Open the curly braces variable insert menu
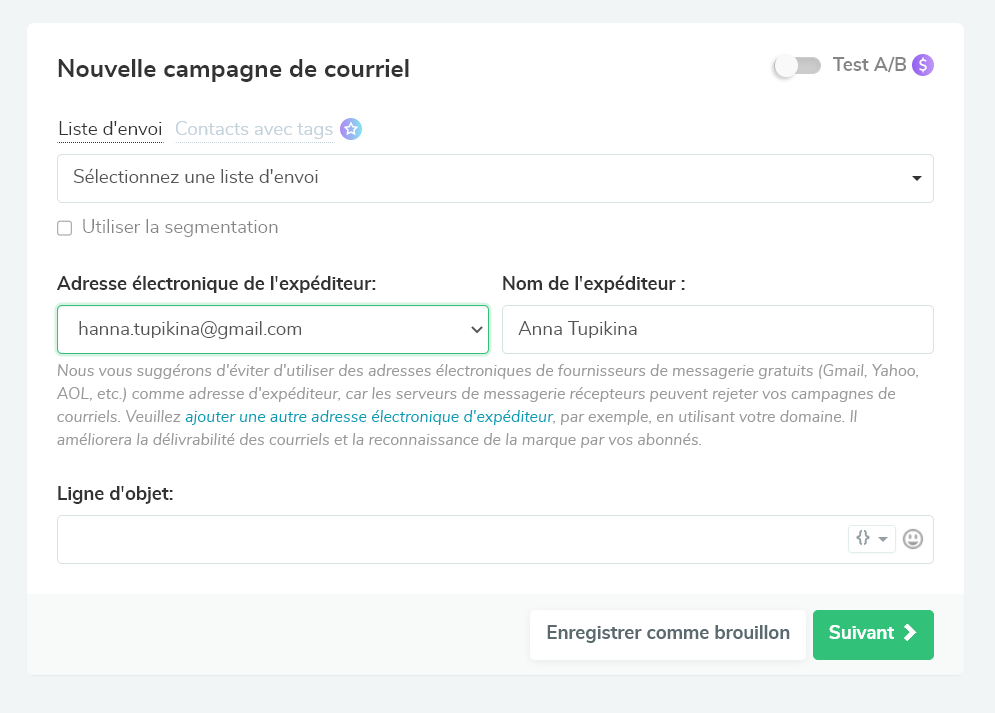 pos(871,539)
